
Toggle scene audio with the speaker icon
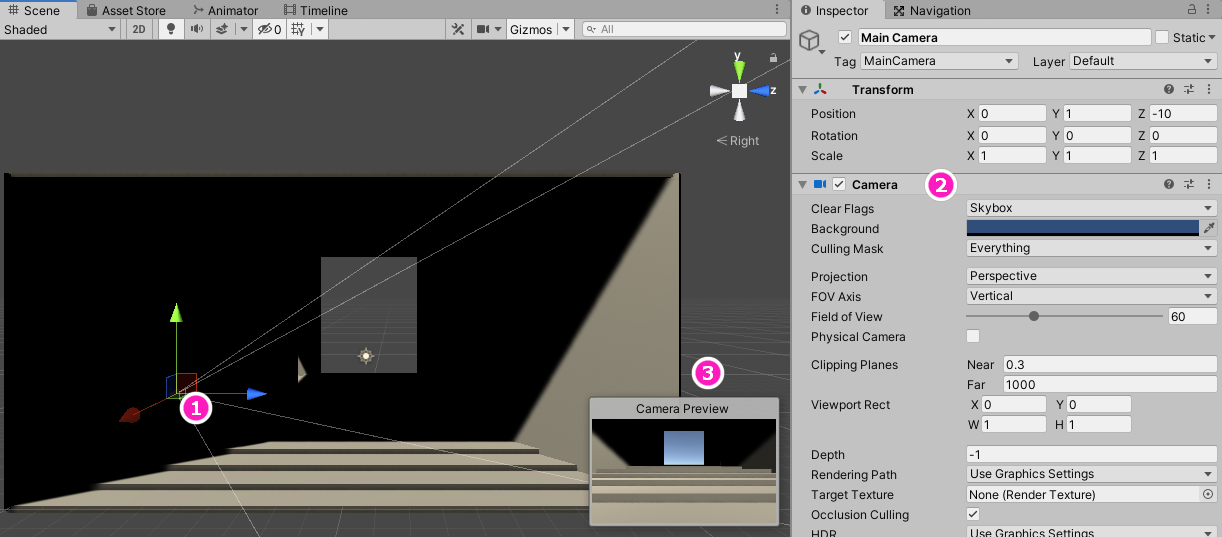(196, 29)
